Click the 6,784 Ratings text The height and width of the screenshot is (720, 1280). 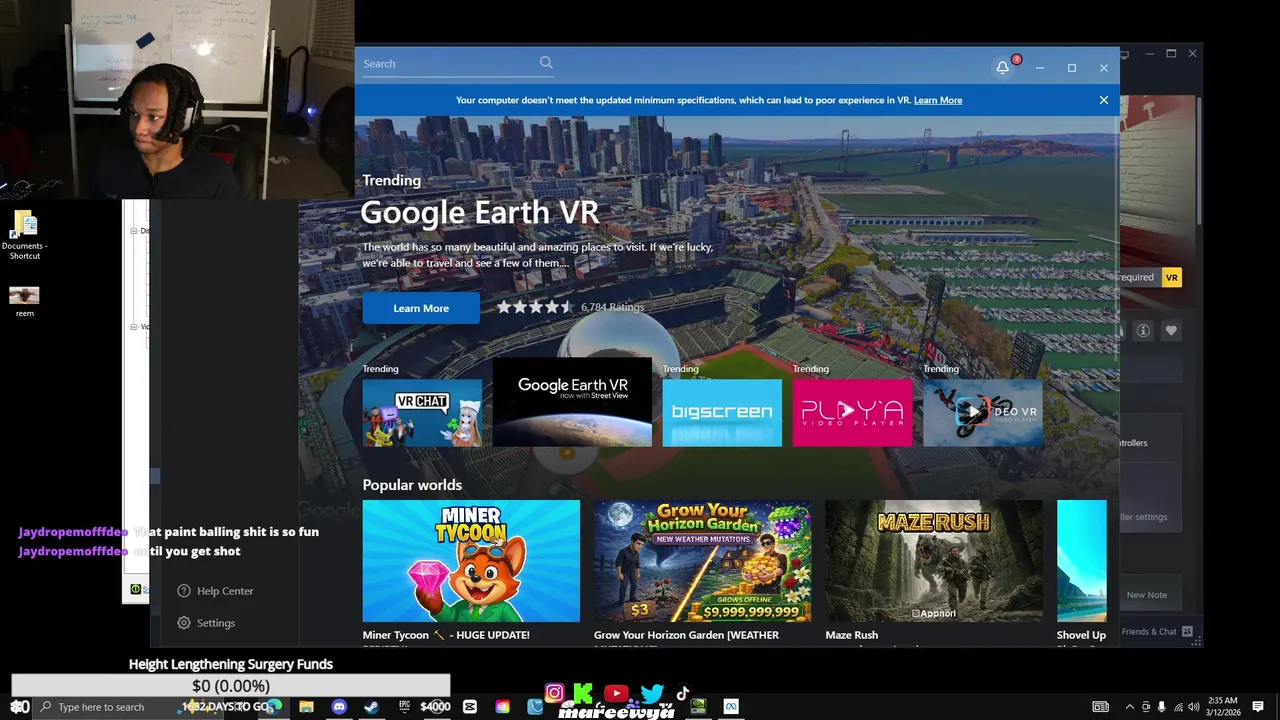(612, 307)
